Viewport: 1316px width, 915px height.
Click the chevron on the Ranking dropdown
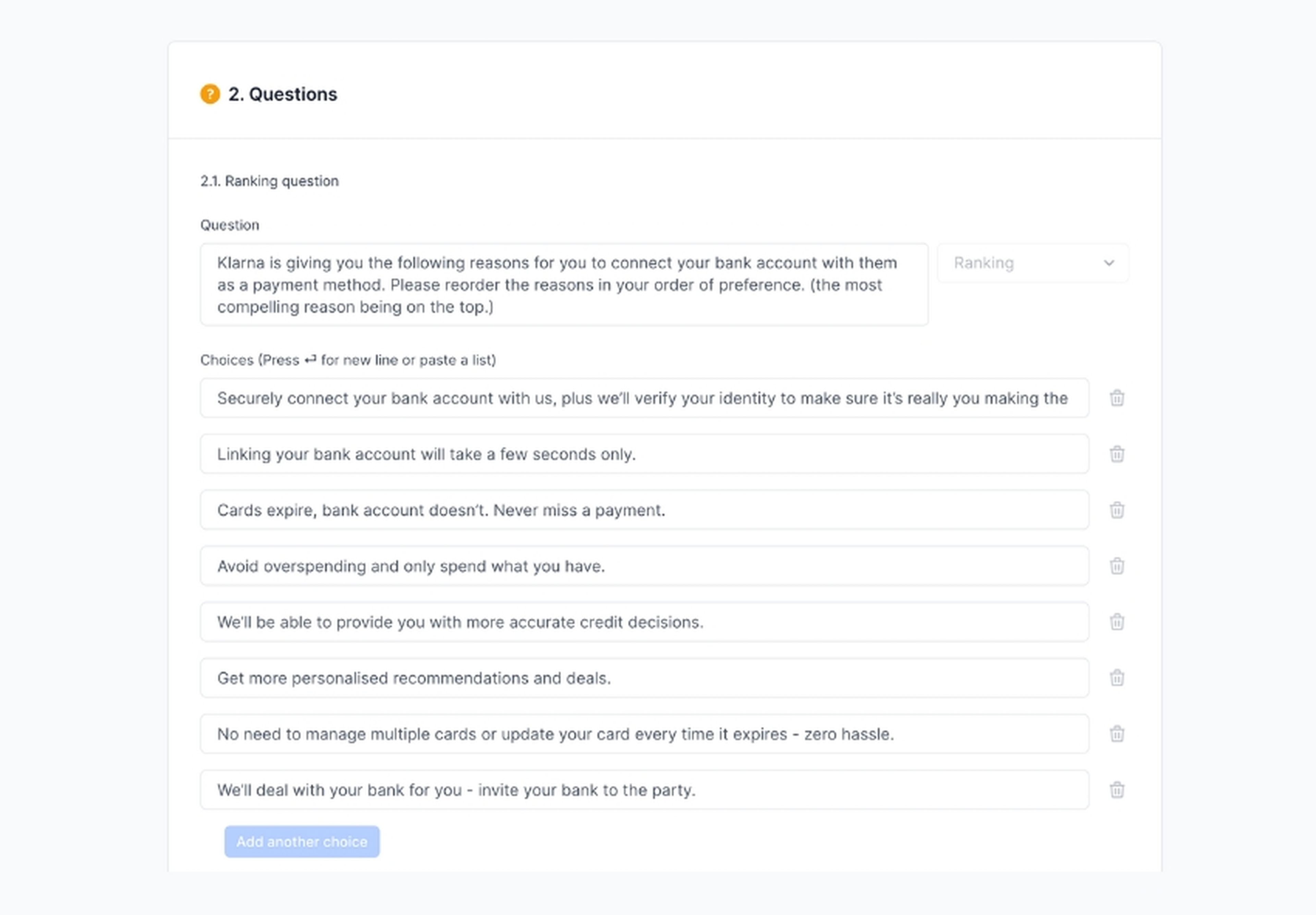click(1109, 263)
